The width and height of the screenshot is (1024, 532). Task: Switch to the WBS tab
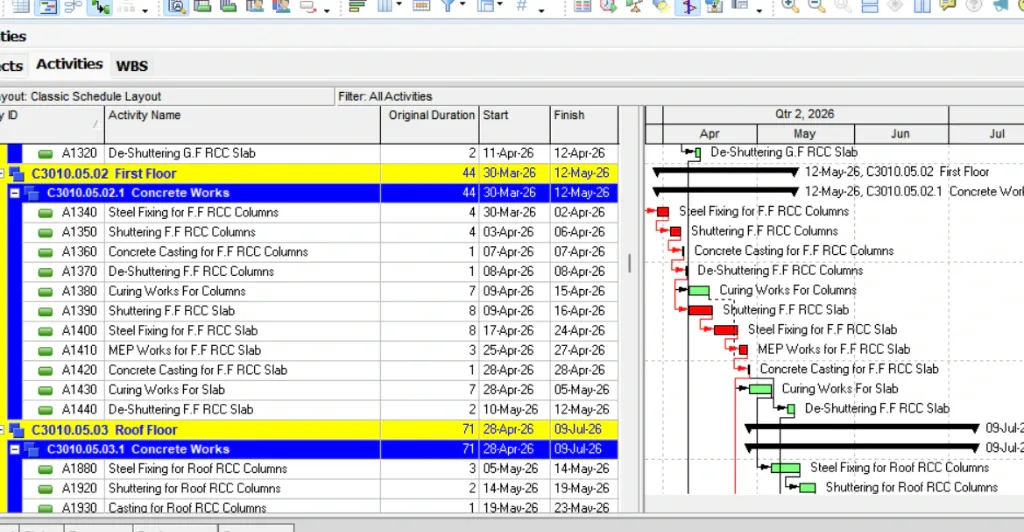coord(132,65)
